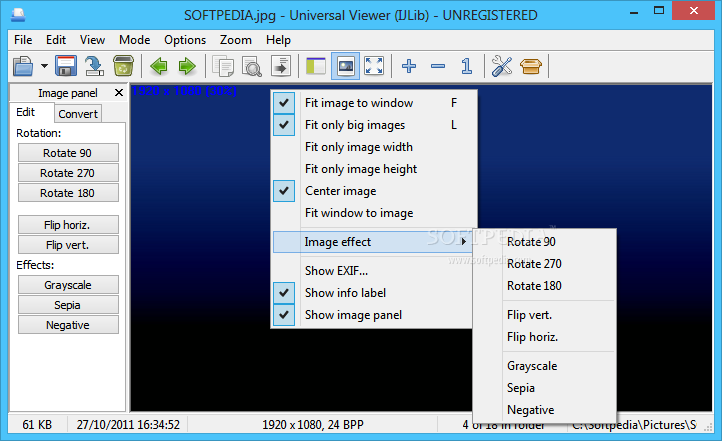Toggle Fit image to window option
This screenshot has height=441, width=722.
tap(373, 103)
